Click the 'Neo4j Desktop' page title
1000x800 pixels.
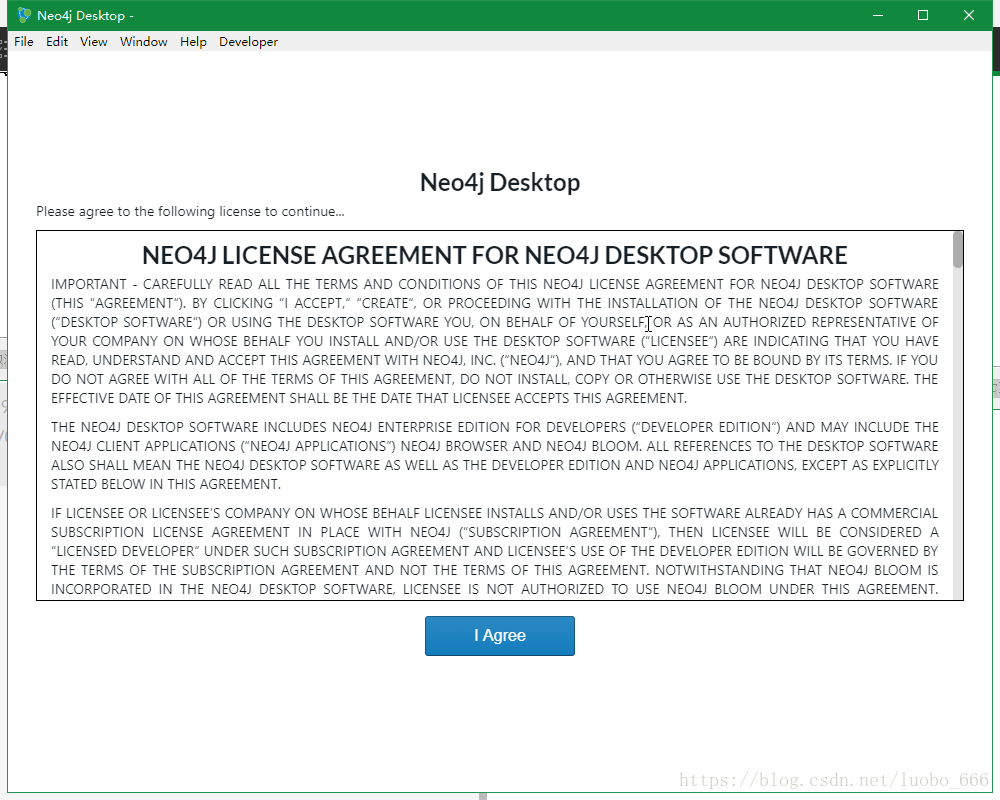tap(500, 182)
